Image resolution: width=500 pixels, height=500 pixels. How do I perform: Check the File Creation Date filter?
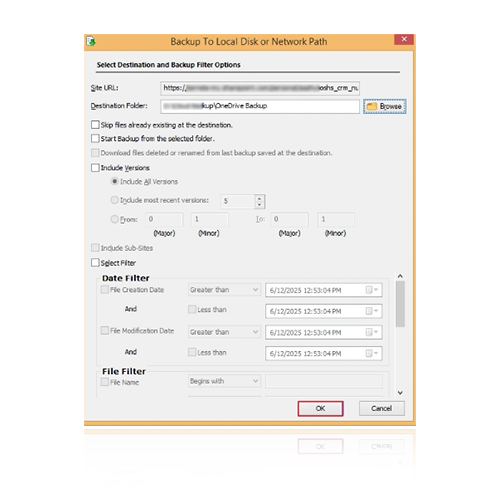pyautogui.click(x=105, y=289)
